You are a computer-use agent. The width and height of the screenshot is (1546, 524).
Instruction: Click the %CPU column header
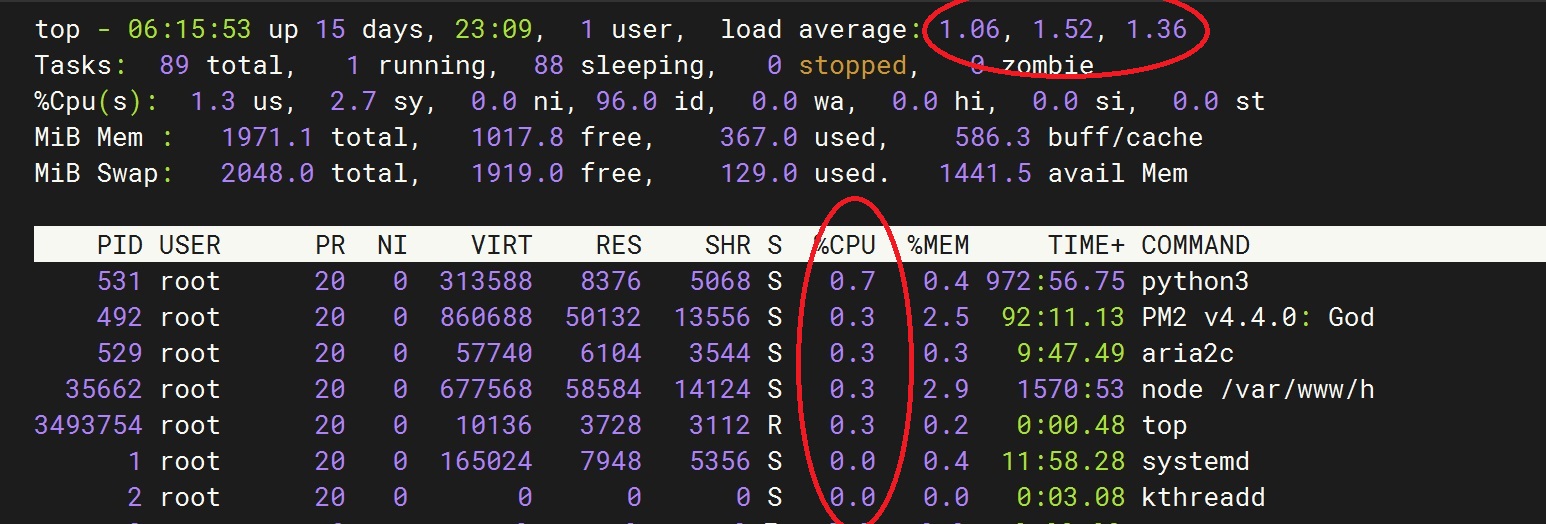click(x=845, y=245)
